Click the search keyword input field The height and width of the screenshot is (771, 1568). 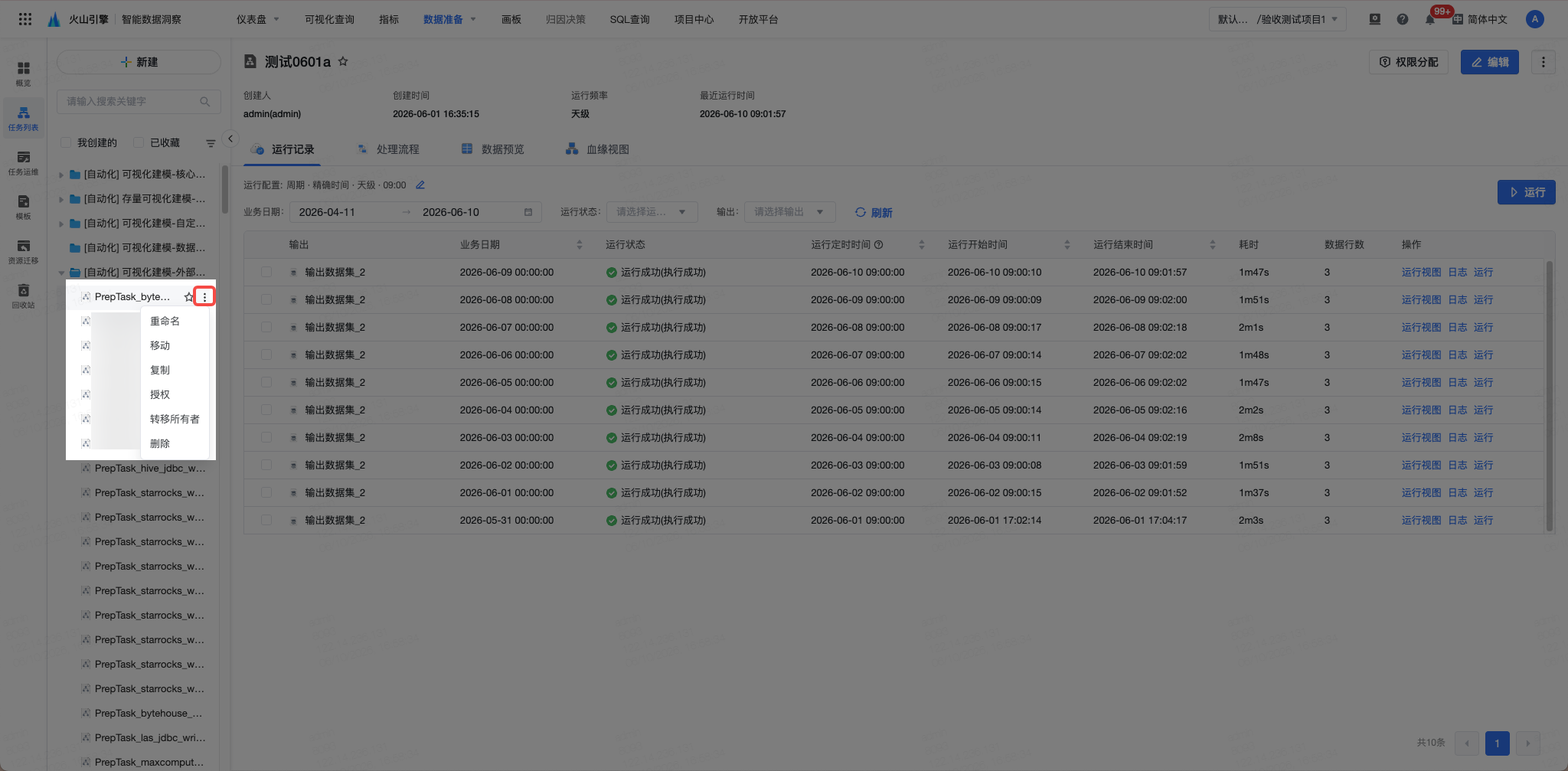[x=139, y=101]
